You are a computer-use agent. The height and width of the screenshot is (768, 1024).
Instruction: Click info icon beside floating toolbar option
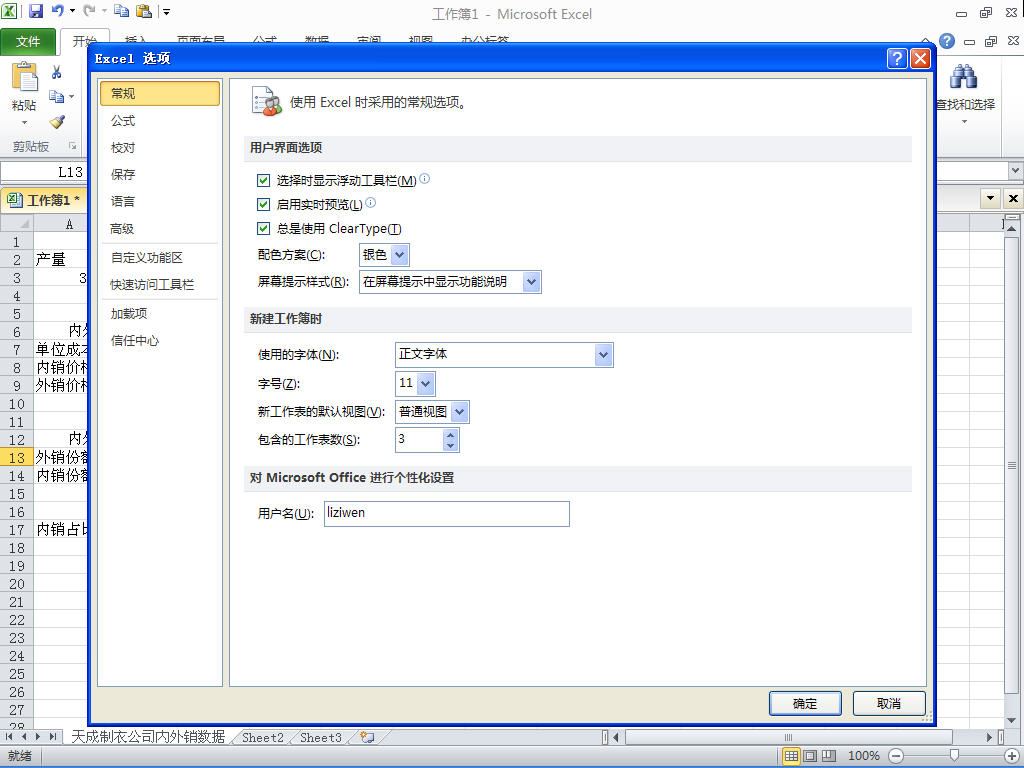pos(424,178)
